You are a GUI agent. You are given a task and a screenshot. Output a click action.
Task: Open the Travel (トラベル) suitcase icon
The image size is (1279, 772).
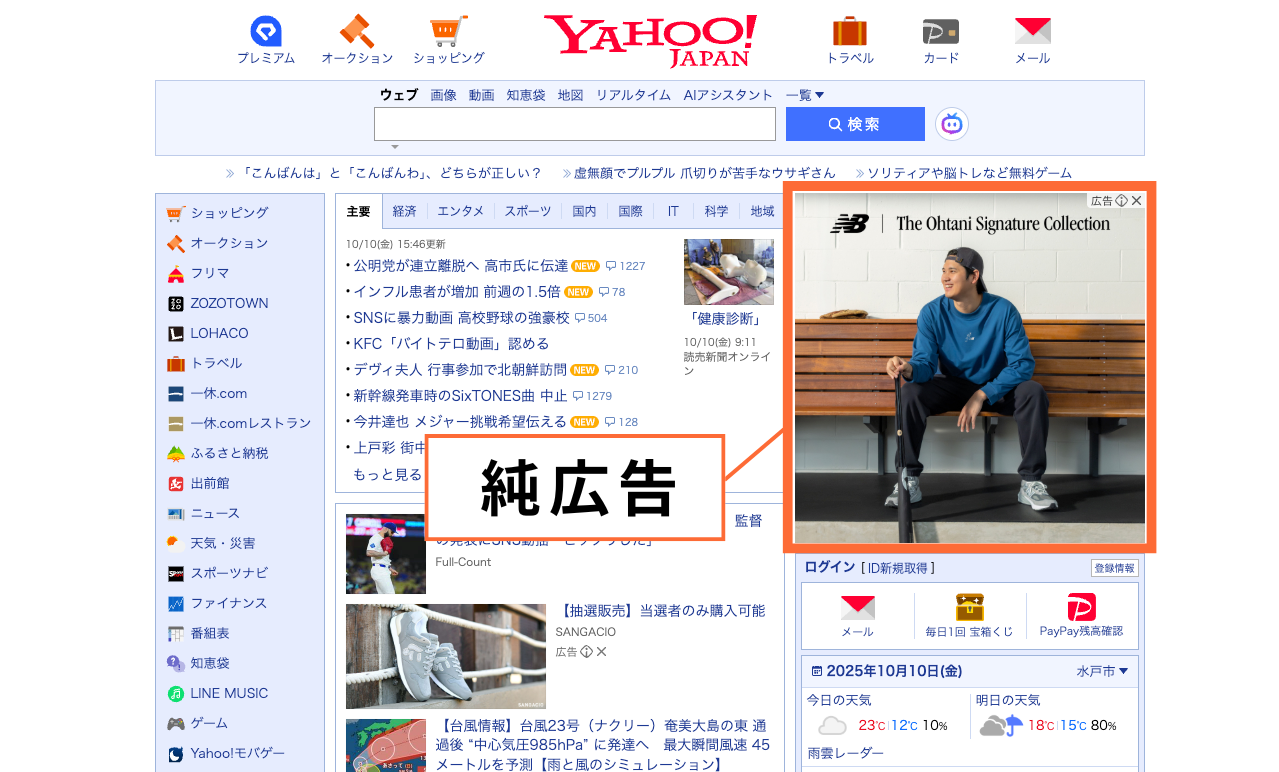[x=850, y=31]
